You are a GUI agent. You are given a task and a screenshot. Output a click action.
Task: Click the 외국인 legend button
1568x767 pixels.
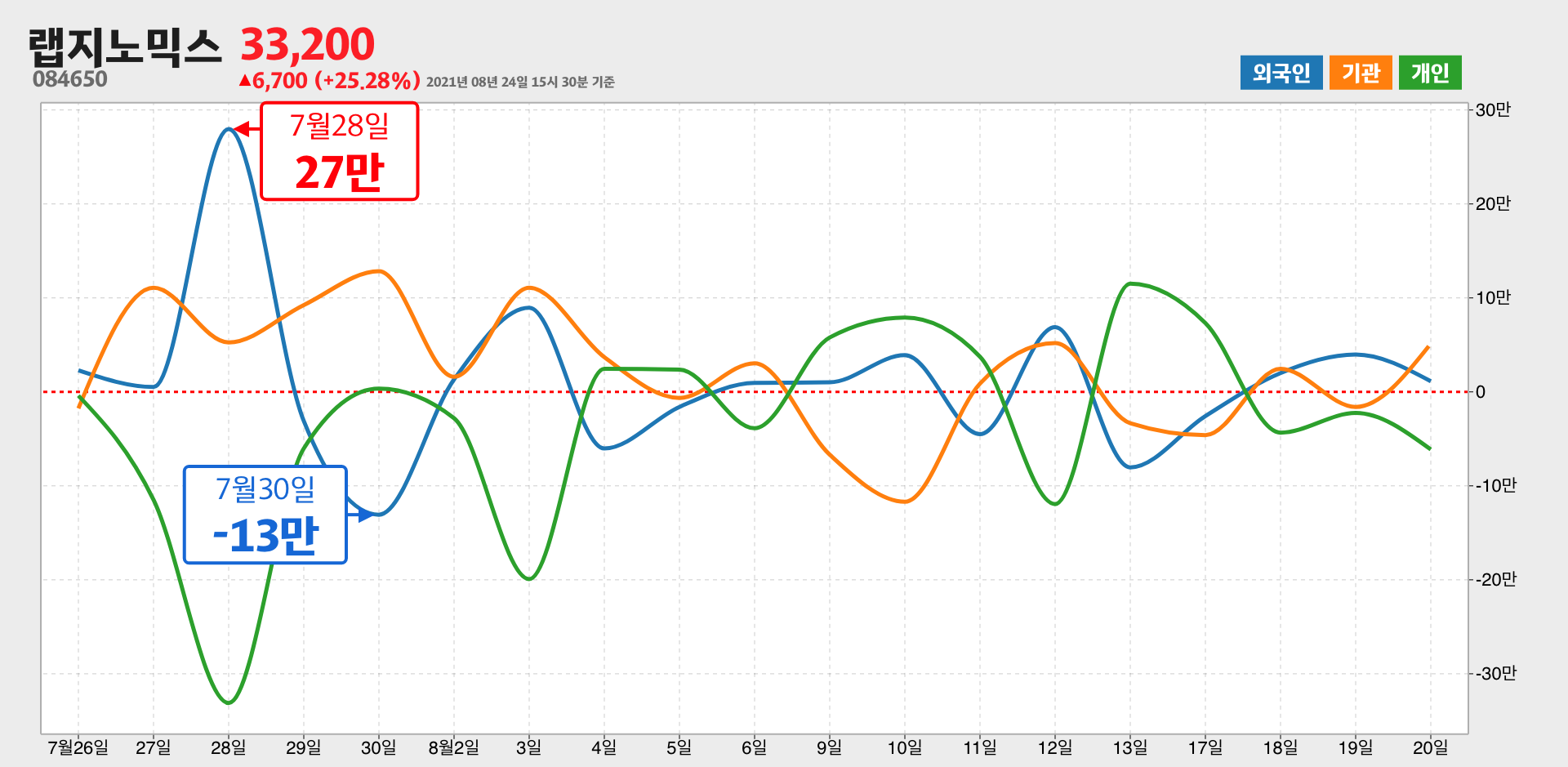tap(1281, 73)
